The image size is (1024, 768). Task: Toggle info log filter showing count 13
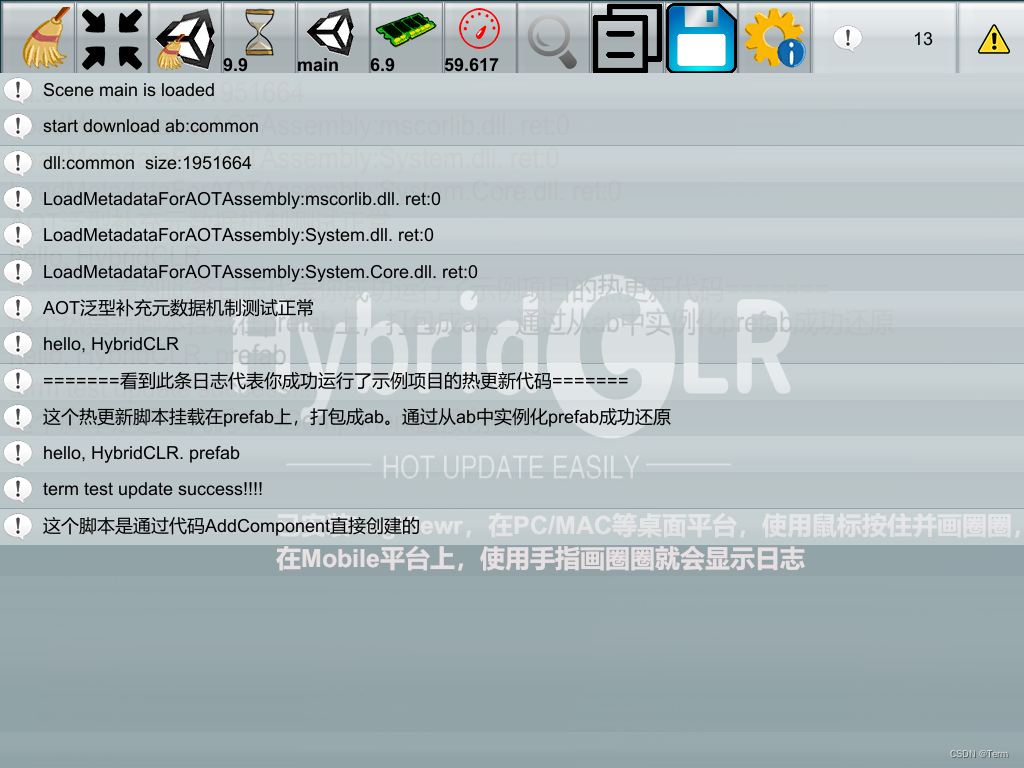[885, 37]
